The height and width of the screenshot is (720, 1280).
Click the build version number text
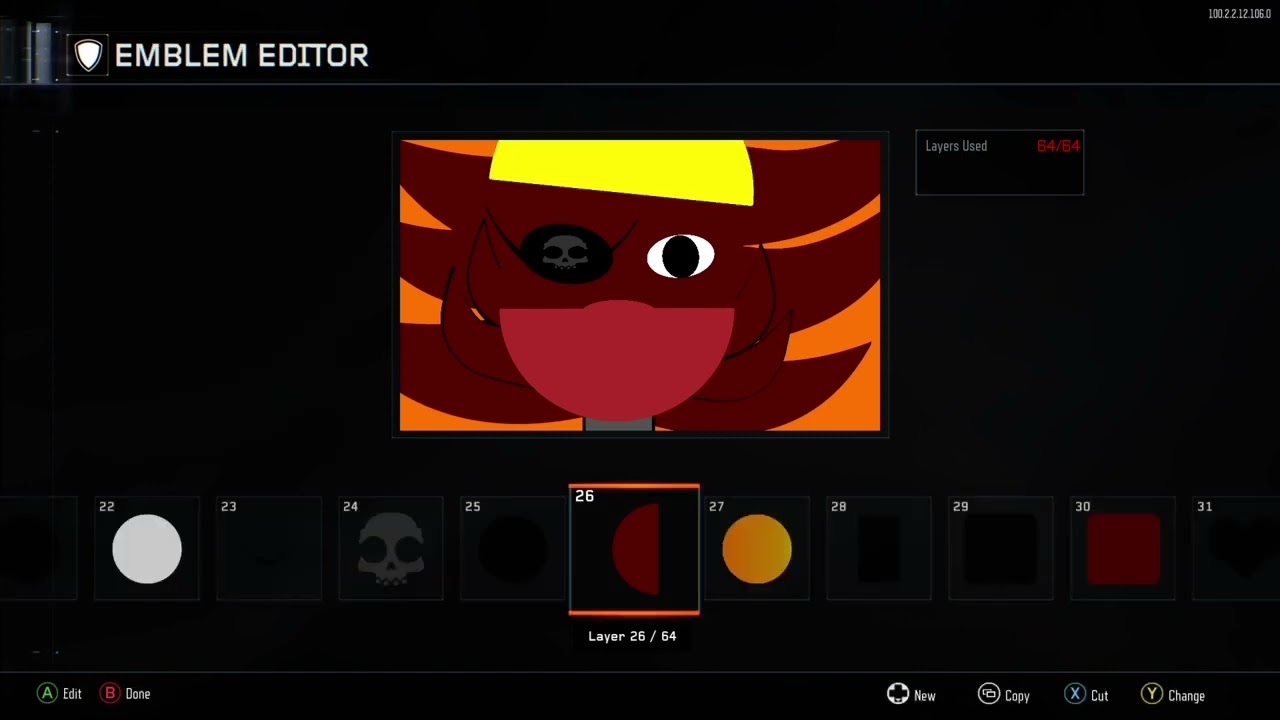[x=1239, y=14]
